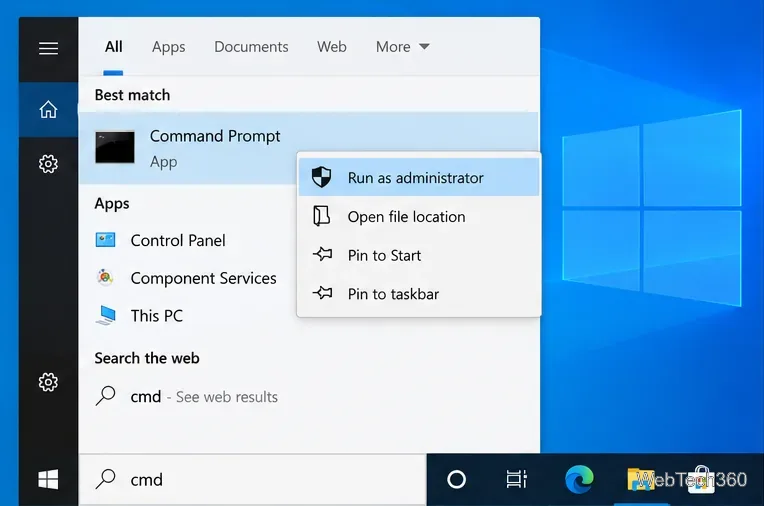This screenshot has width=764, height=506.
Task: Select Pin to taskbar
Action: point(419,294)
